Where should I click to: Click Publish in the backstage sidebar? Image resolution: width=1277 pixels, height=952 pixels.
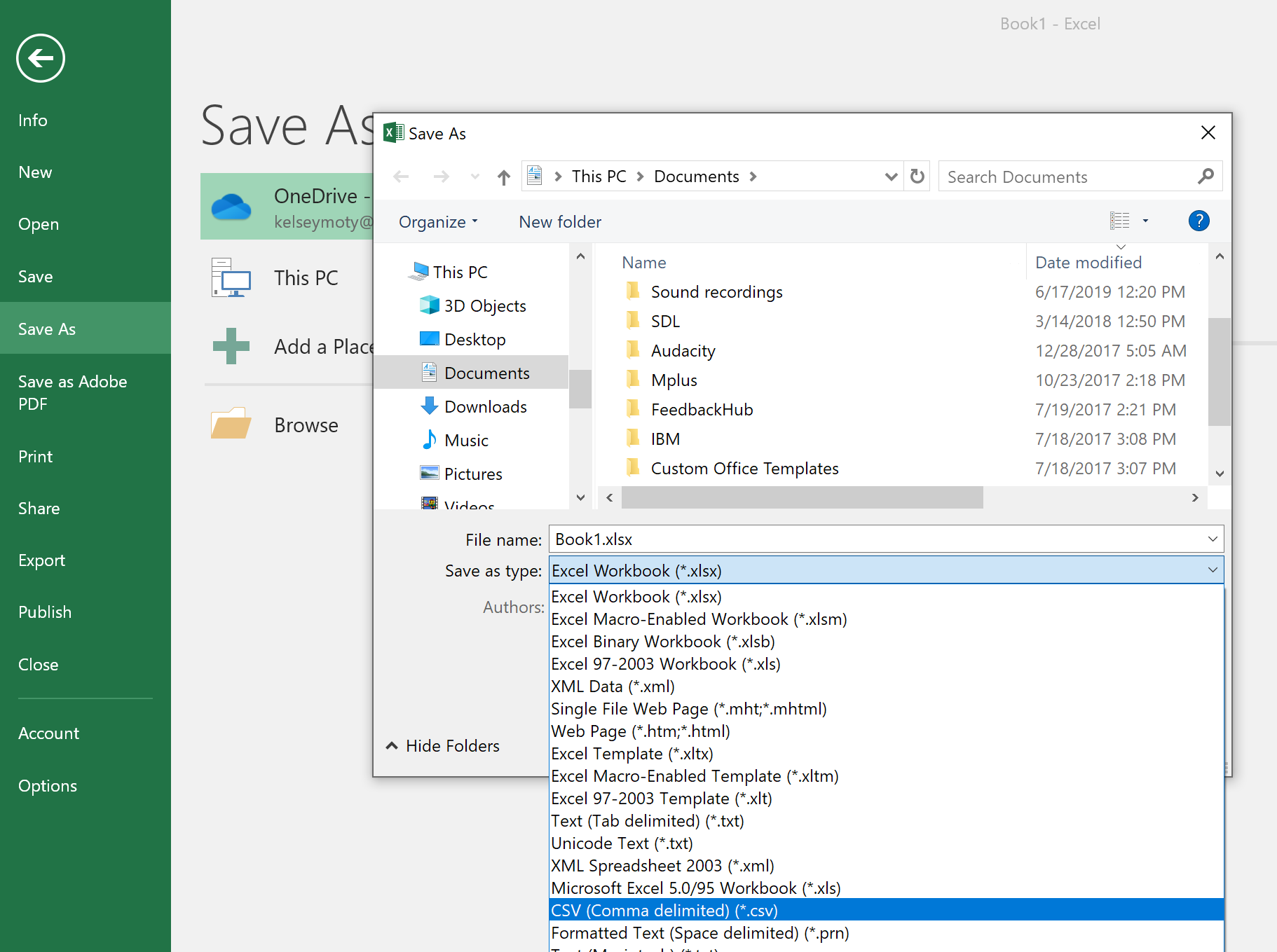click(86, 612)
